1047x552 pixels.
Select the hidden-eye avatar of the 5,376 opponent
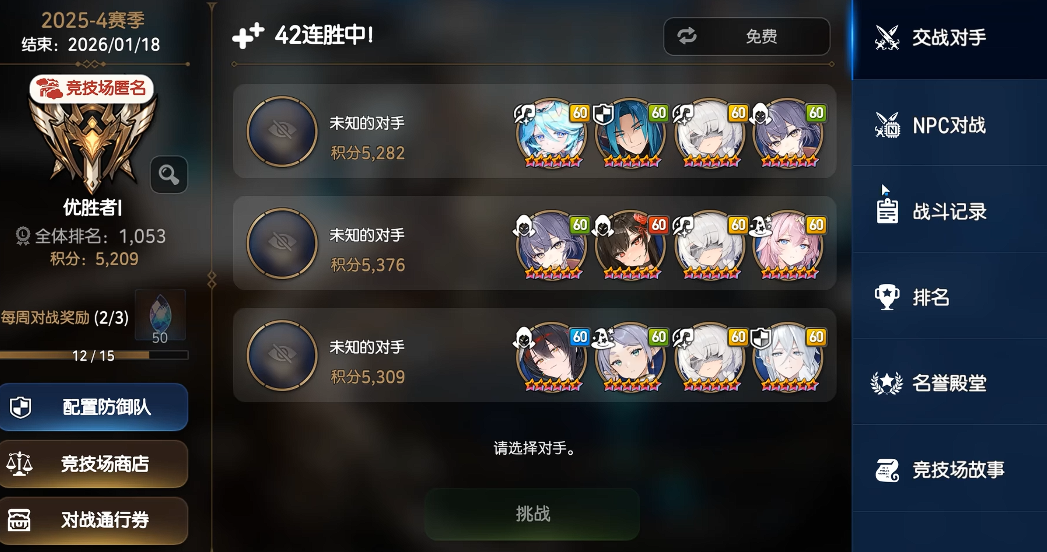tap(282, 243)
